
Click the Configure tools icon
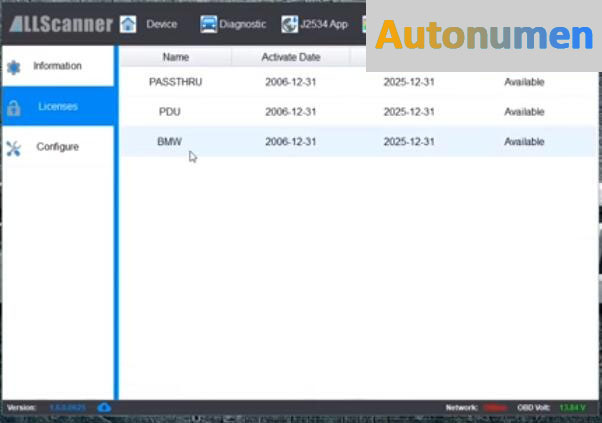tap(13, 149)
